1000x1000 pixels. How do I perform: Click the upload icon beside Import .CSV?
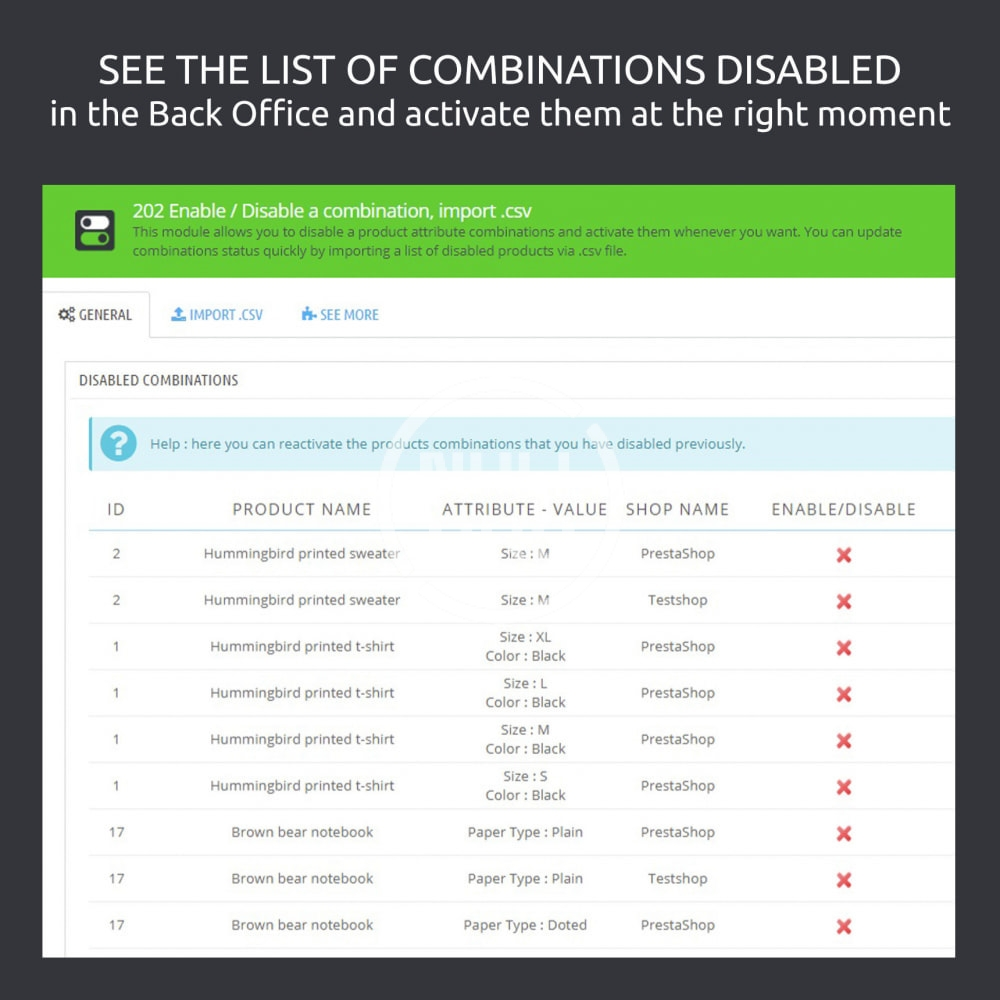pos(178,314)
